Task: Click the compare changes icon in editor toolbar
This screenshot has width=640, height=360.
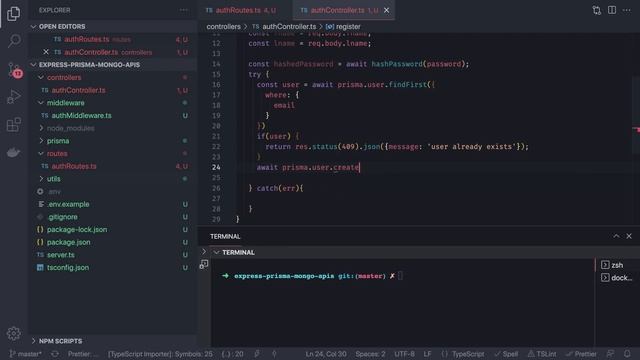Action: coord(596,10)
